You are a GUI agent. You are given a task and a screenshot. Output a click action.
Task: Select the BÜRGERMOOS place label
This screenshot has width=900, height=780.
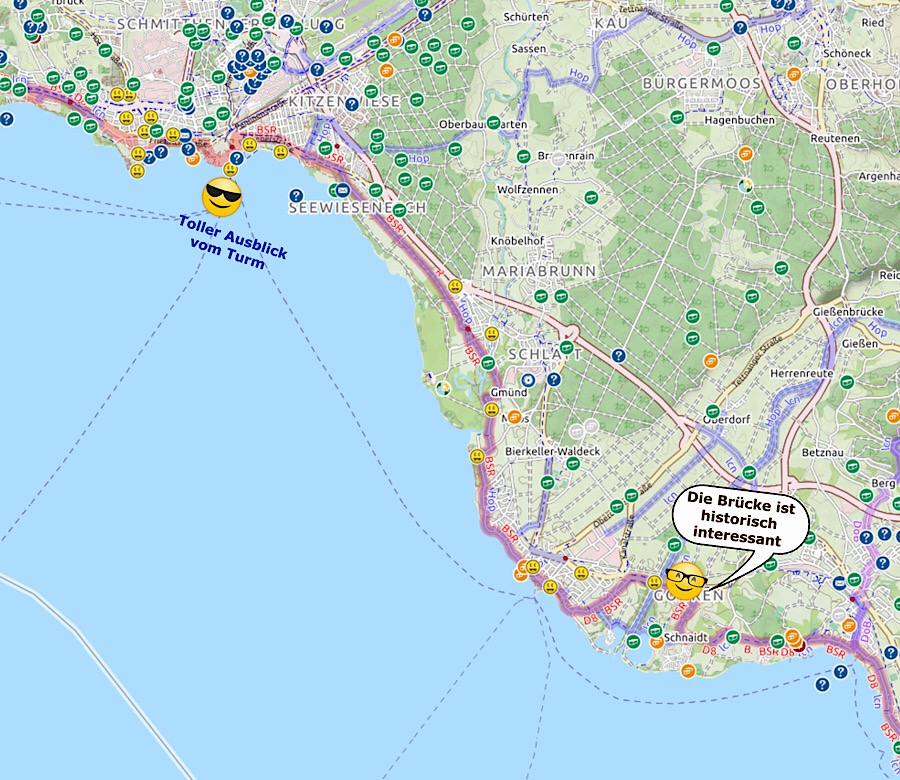(702, 82)
